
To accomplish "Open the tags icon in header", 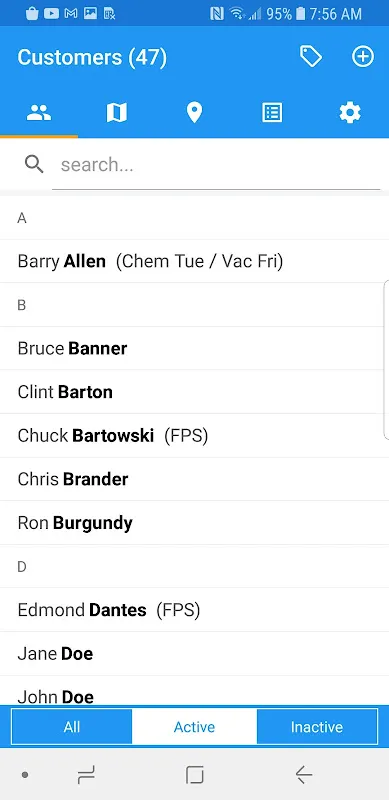I will (x=310, y=57).
